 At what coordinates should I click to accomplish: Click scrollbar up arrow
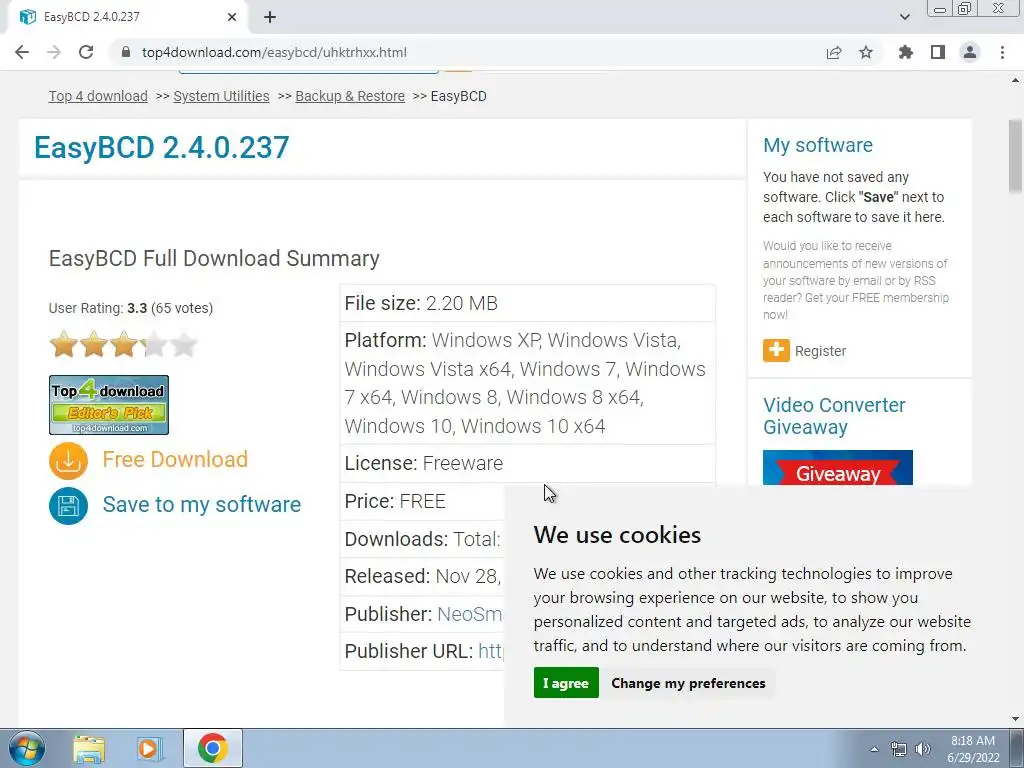pos(1015,80)
